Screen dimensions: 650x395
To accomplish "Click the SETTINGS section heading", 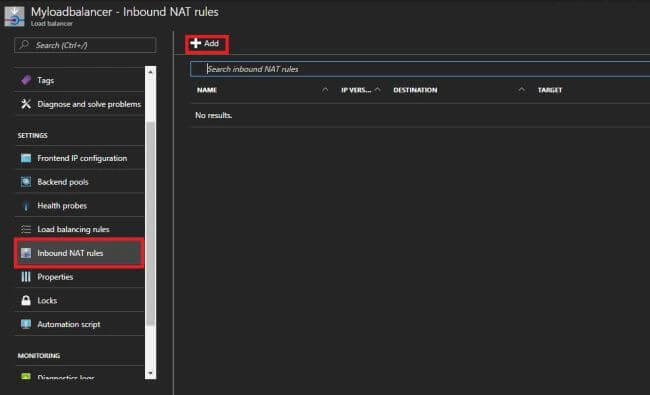I will tap(32, 136).
